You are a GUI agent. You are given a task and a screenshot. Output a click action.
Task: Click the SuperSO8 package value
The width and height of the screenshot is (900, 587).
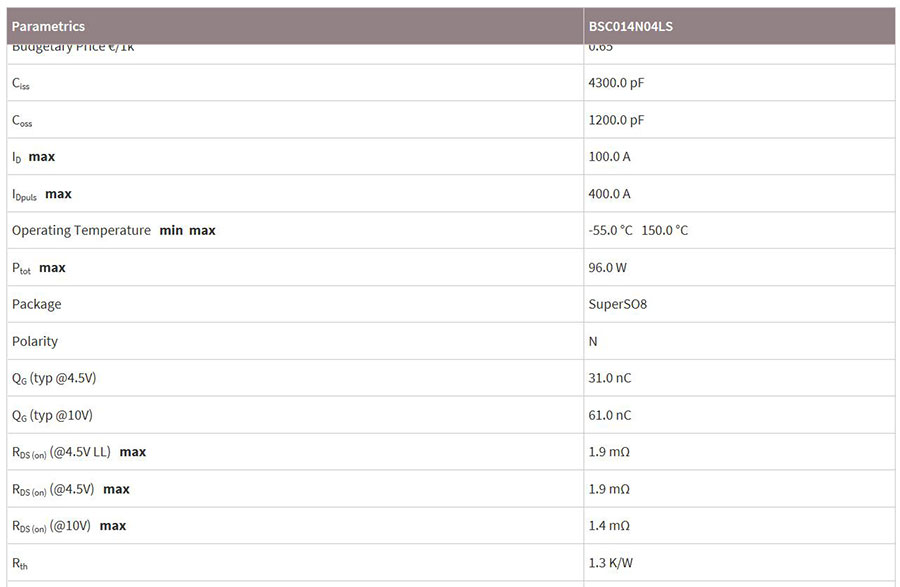tap(617, 304)
